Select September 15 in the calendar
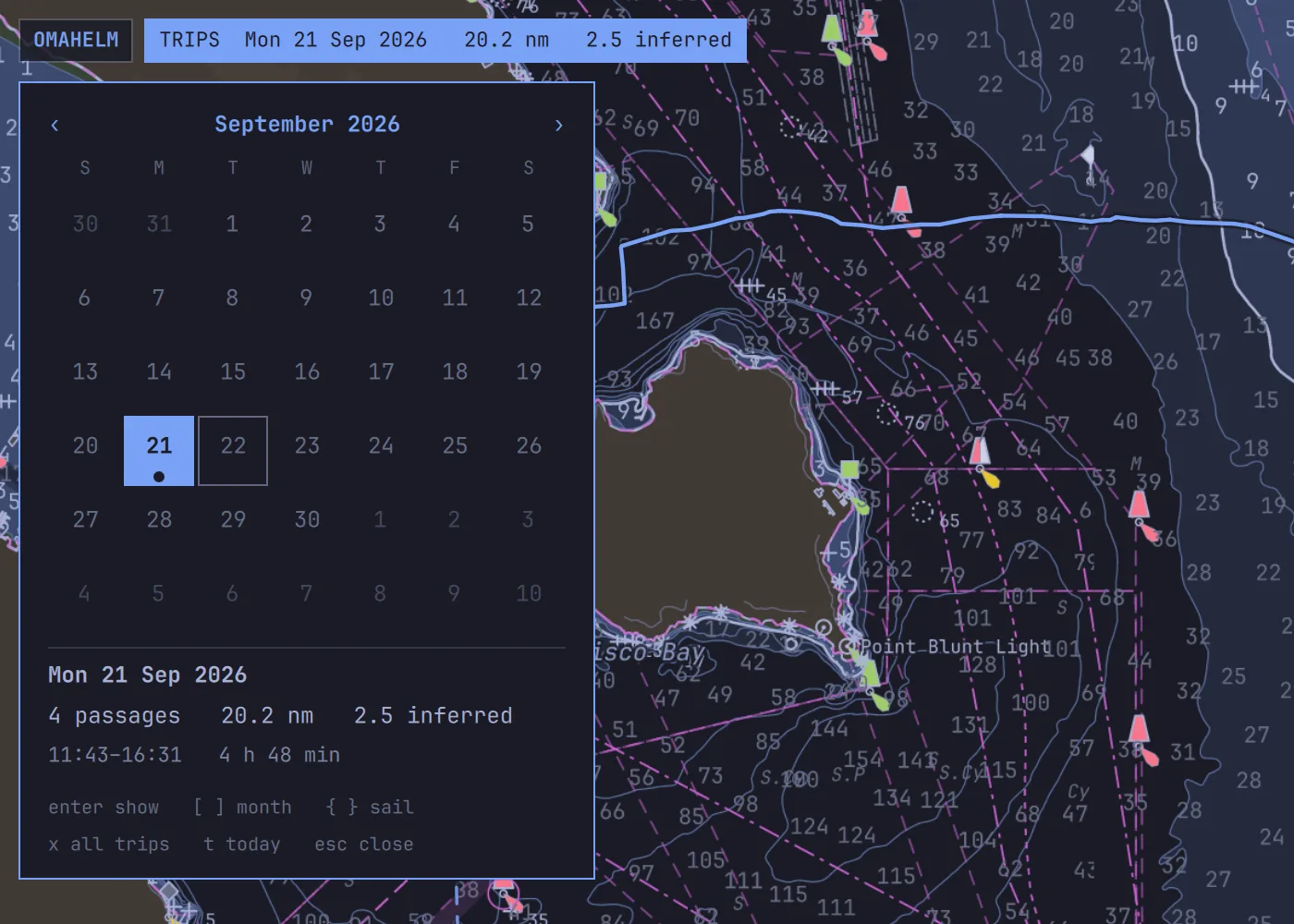This screenshot has height=924, width=1294. (233, 371)
